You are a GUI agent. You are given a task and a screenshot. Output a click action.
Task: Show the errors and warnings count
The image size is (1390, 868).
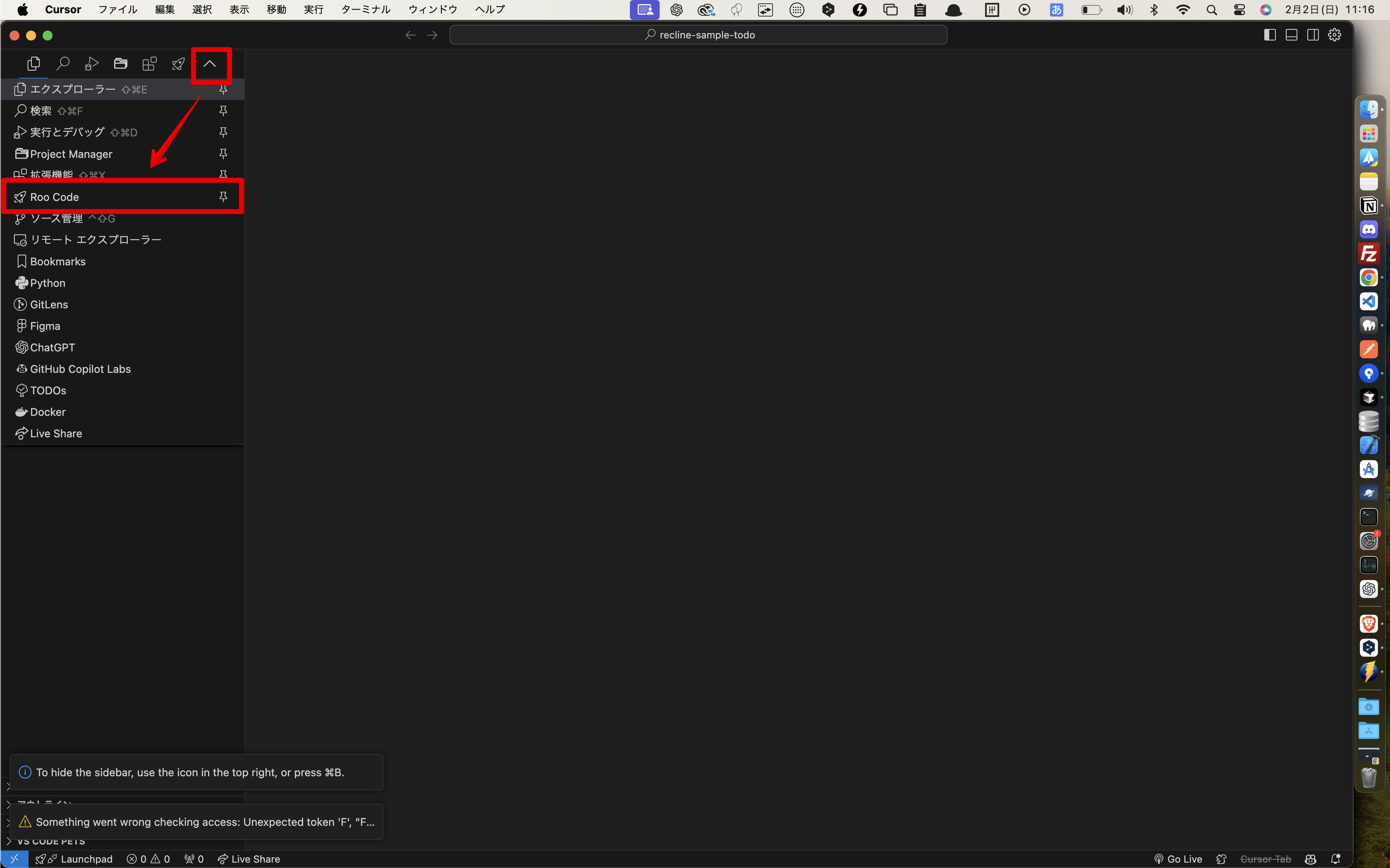tap(149, 859)
